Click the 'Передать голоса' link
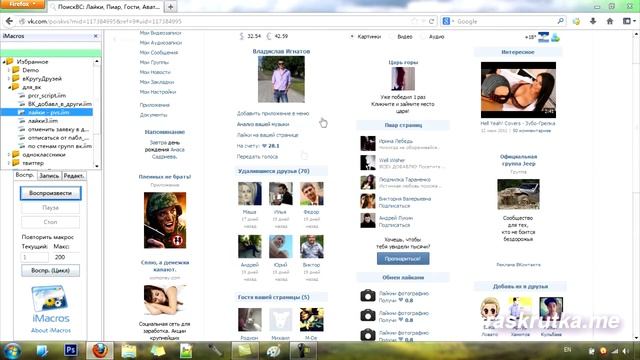 pos(257,157)
